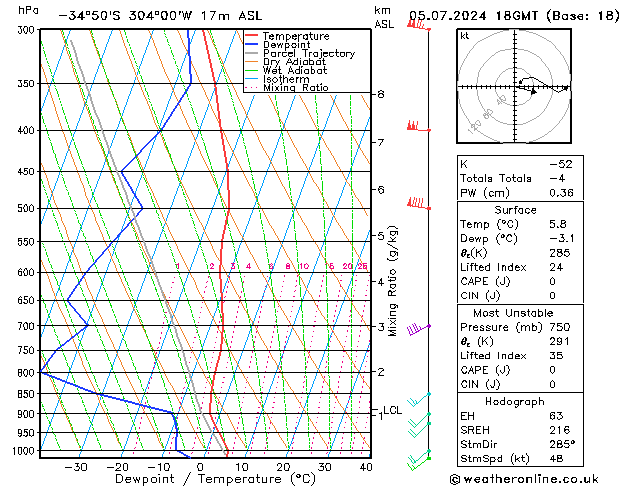
Task: Click the purple wind barb at 700 hPa
Action: pos(418,329)
